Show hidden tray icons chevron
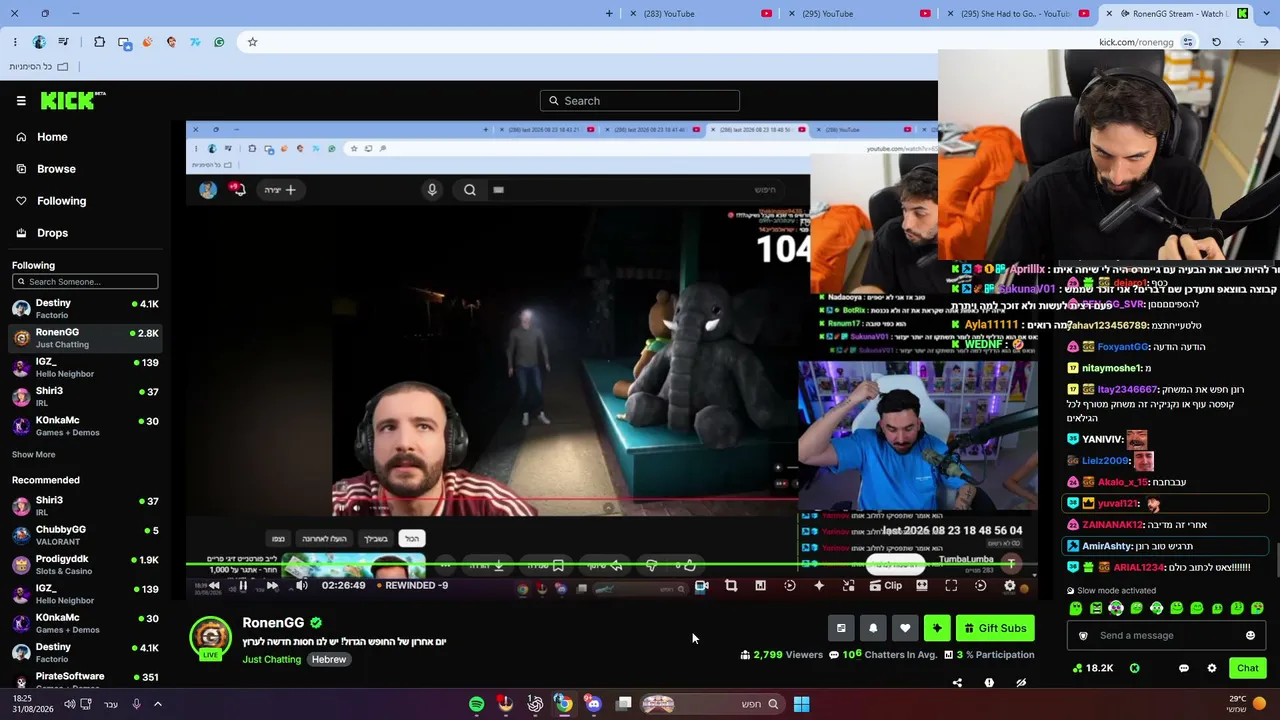 click(157, 704)
